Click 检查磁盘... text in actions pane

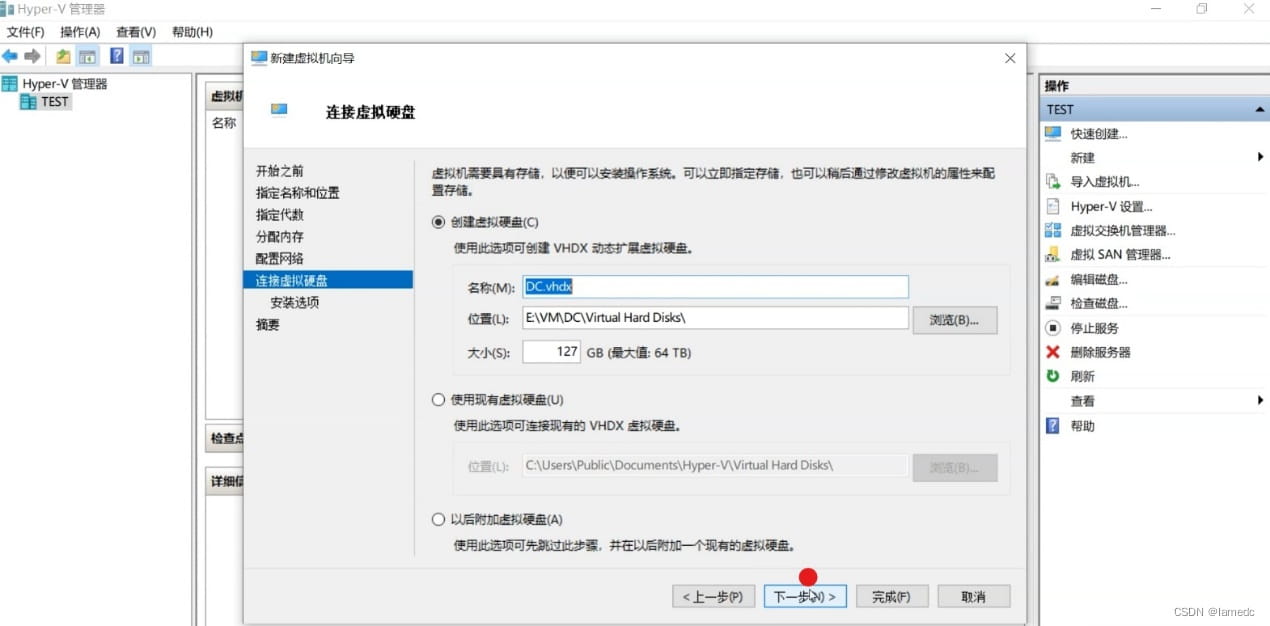[x=1099, y=304]
